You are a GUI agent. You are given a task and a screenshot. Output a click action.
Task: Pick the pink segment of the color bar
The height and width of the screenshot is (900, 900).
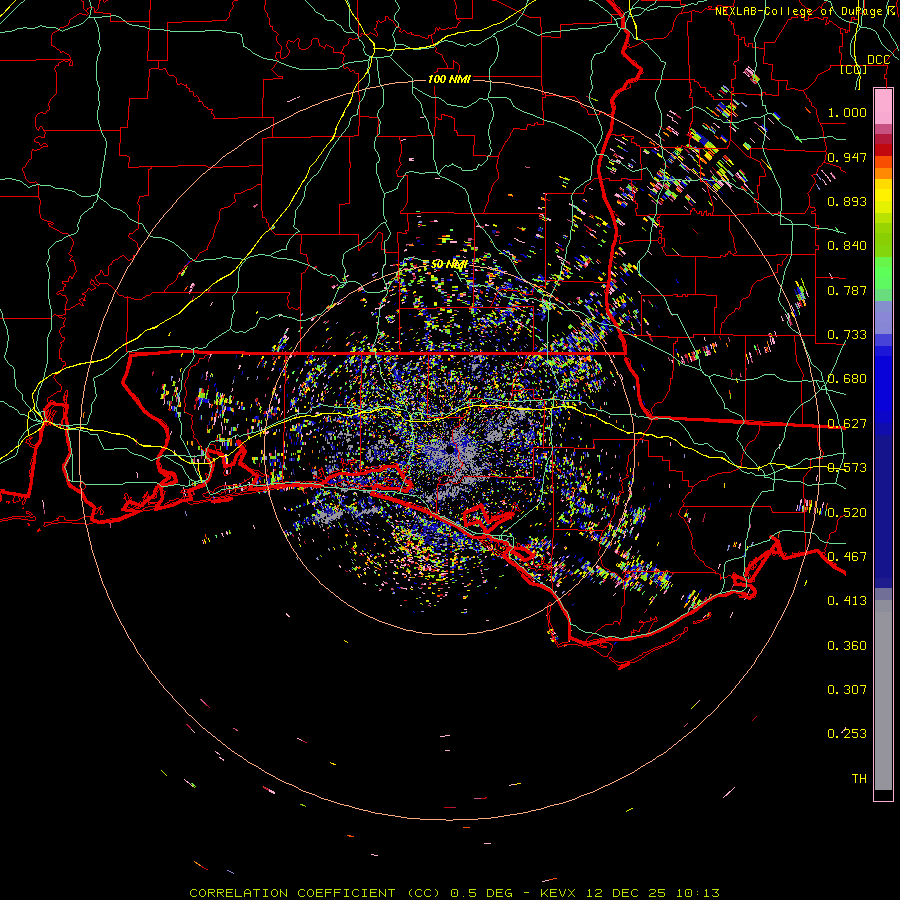[x=883, y=106]
